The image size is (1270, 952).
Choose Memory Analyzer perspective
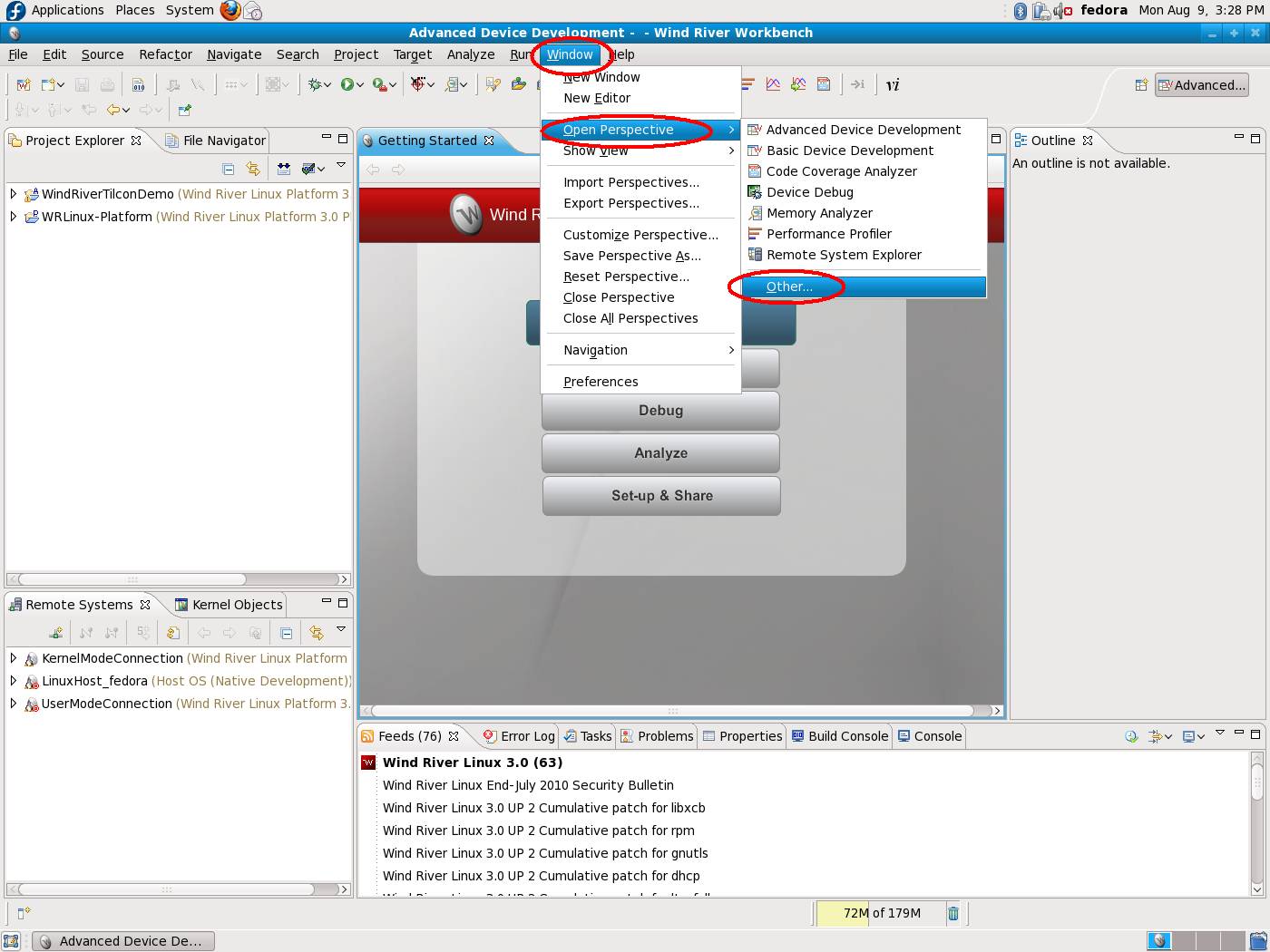pos(864,213)
